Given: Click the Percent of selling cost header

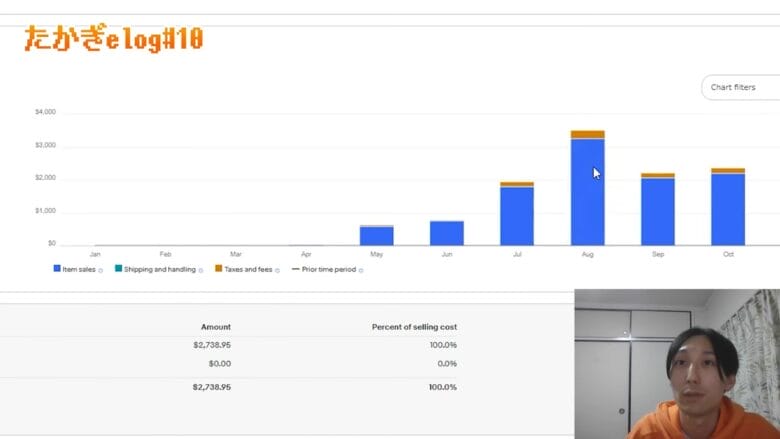Looking at the screenshot, I should pyautogui.click(x=414, y=327).
